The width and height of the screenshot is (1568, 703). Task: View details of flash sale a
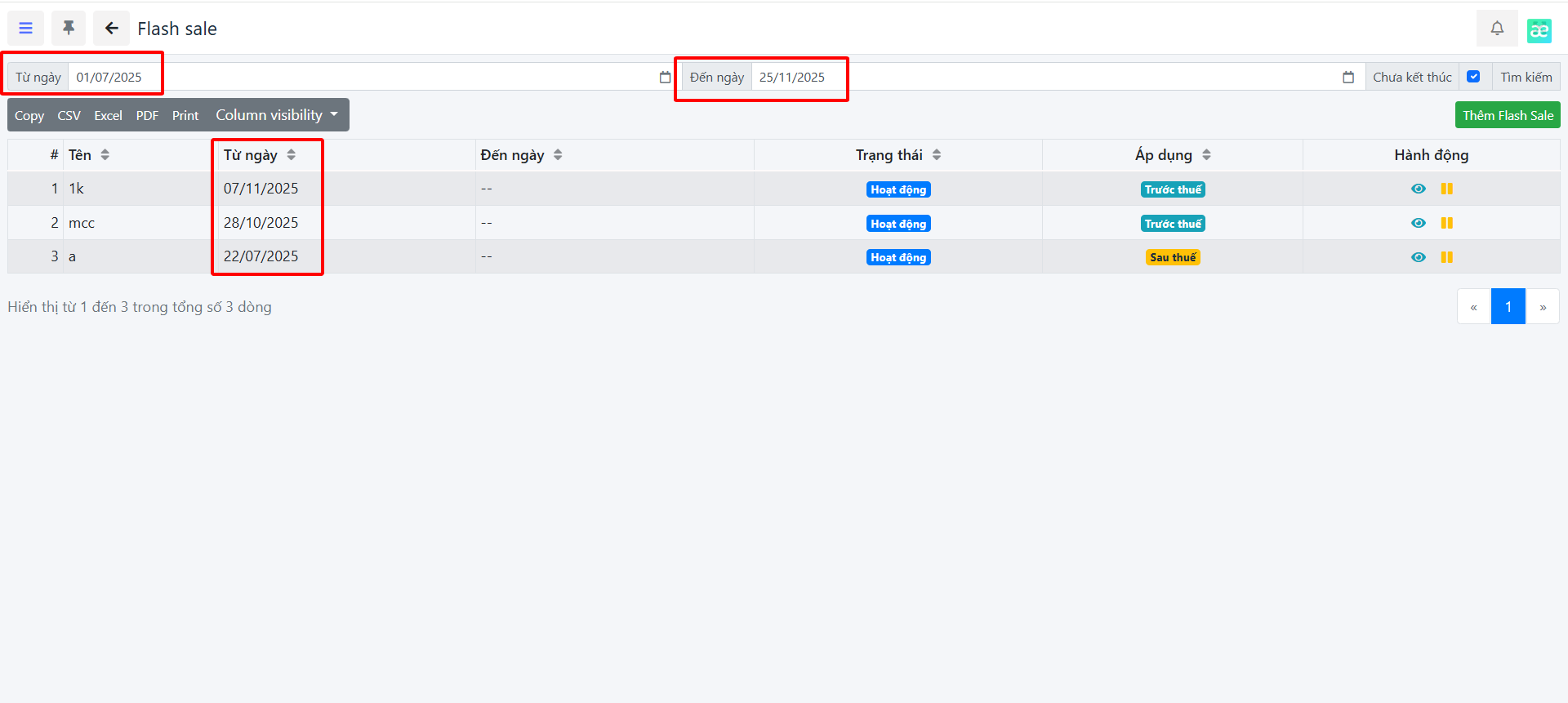(x=1418, y=257)
